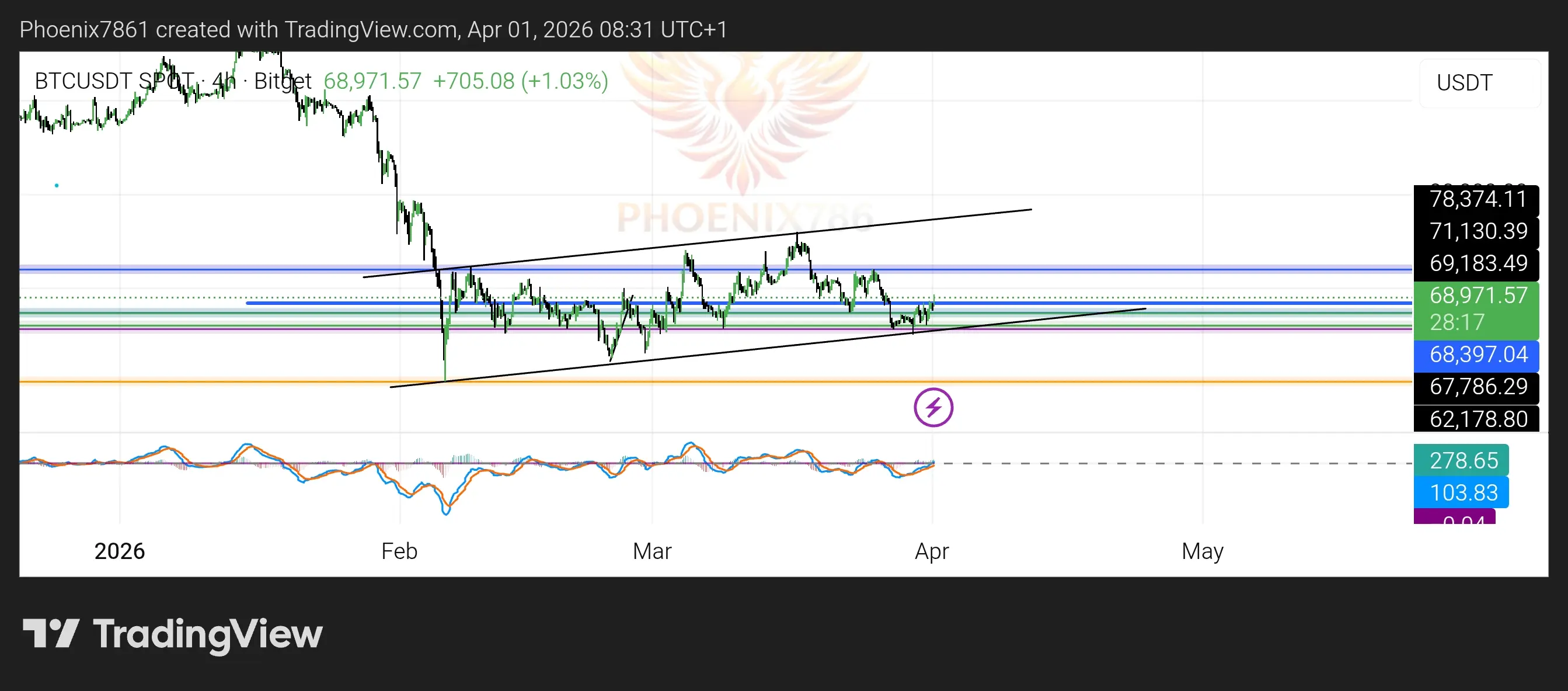Screen dimensions: 1568x691
Task: Click the BTCUSDT SPOT symbol title
Action: click(x=114, y=81)
